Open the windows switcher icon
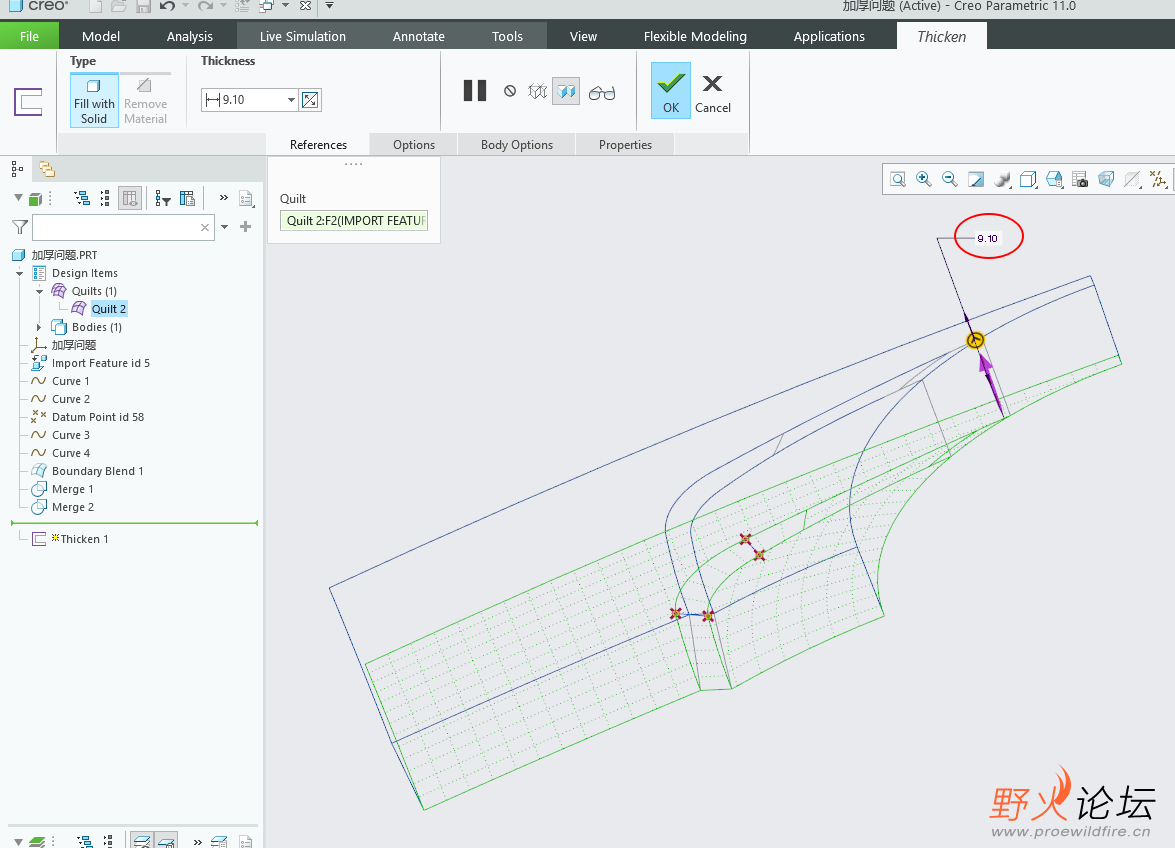The width and height of the screenshot is (1175, 848). click(267, 6)
